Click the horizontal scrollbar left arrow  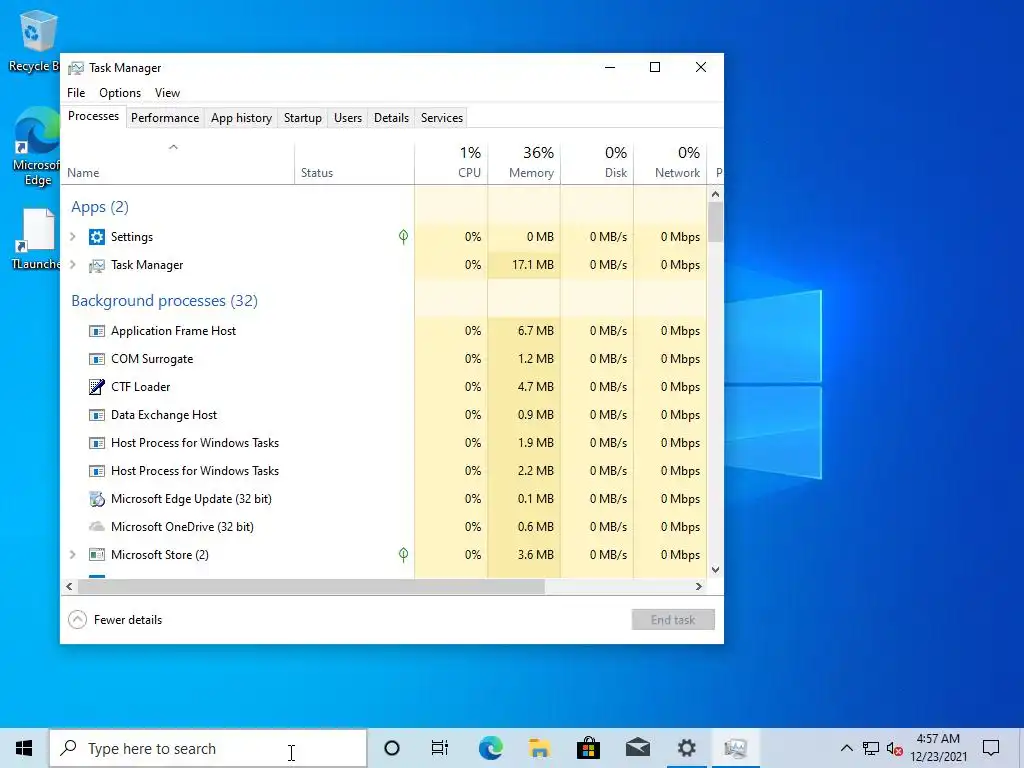pyautogui.click(x=69, y=586)
